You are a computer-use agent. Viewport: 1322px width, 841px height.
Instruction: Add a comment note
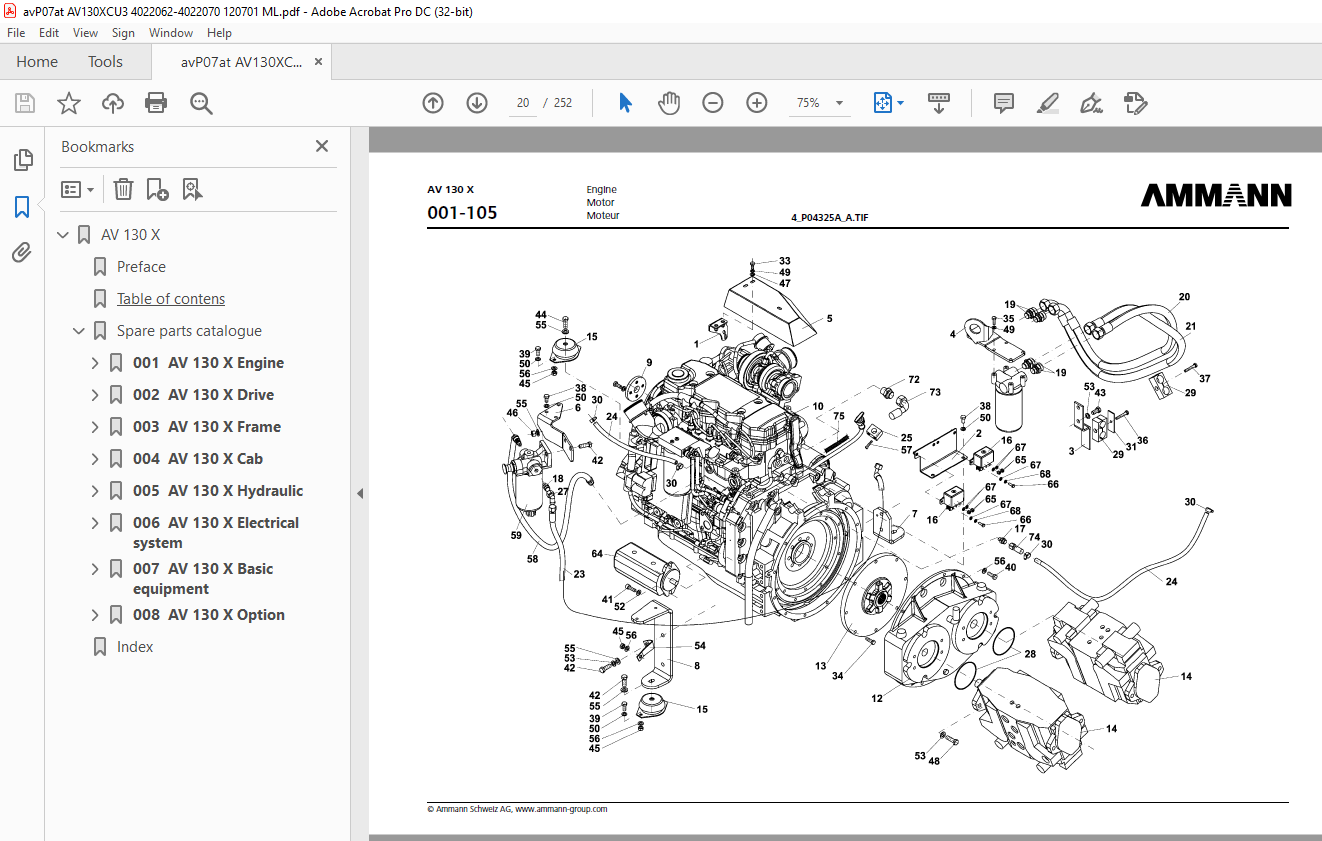point(1004,103)
